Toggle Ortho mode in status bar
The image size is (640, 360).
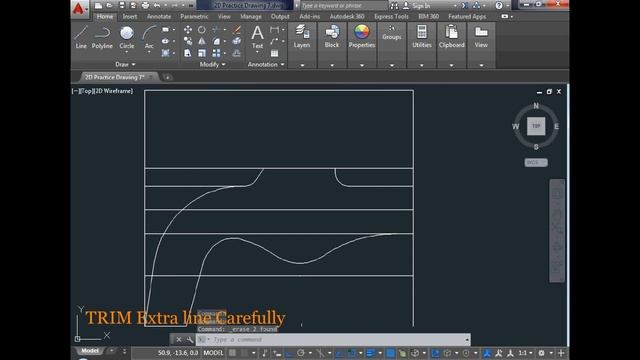(x=289, y=353)
